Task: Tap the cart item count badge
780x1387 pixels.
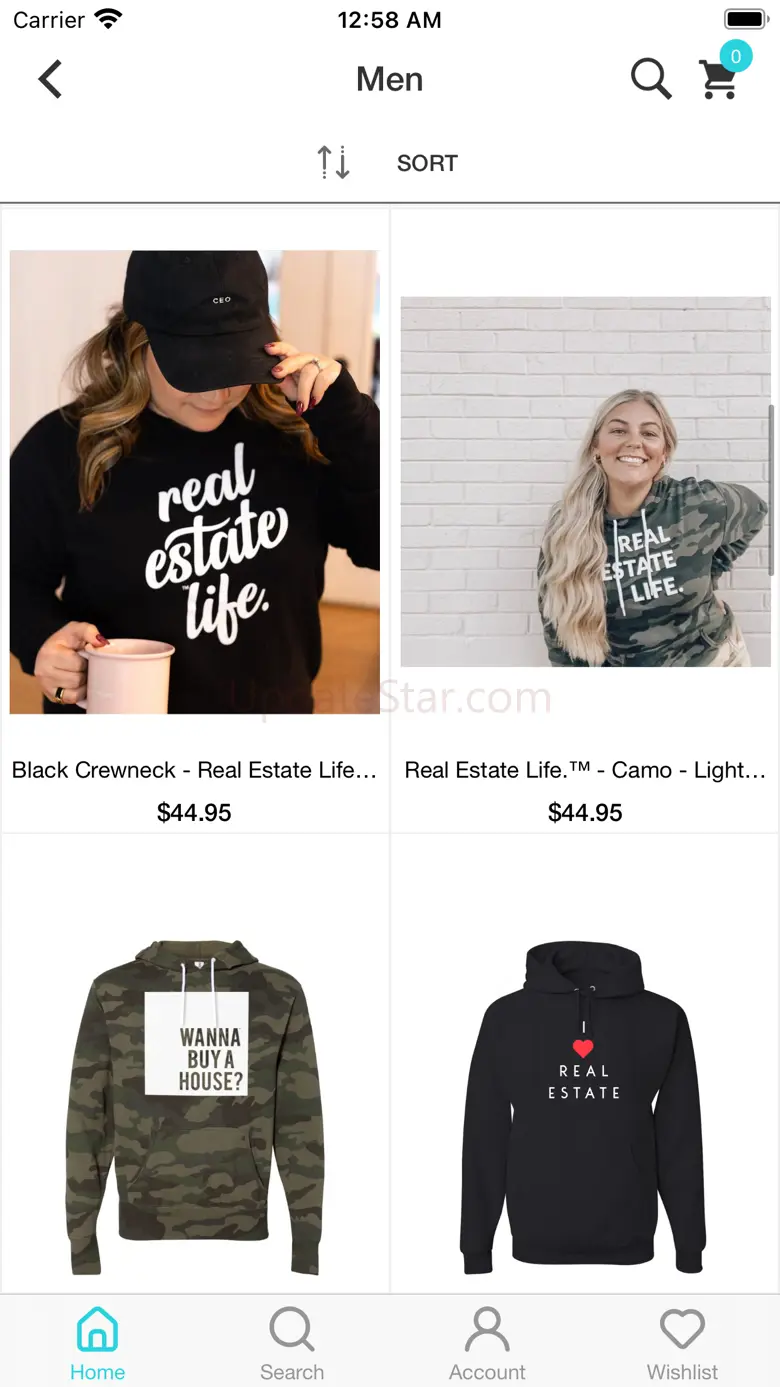Action: pyautogui.click(x=736, y=57)
